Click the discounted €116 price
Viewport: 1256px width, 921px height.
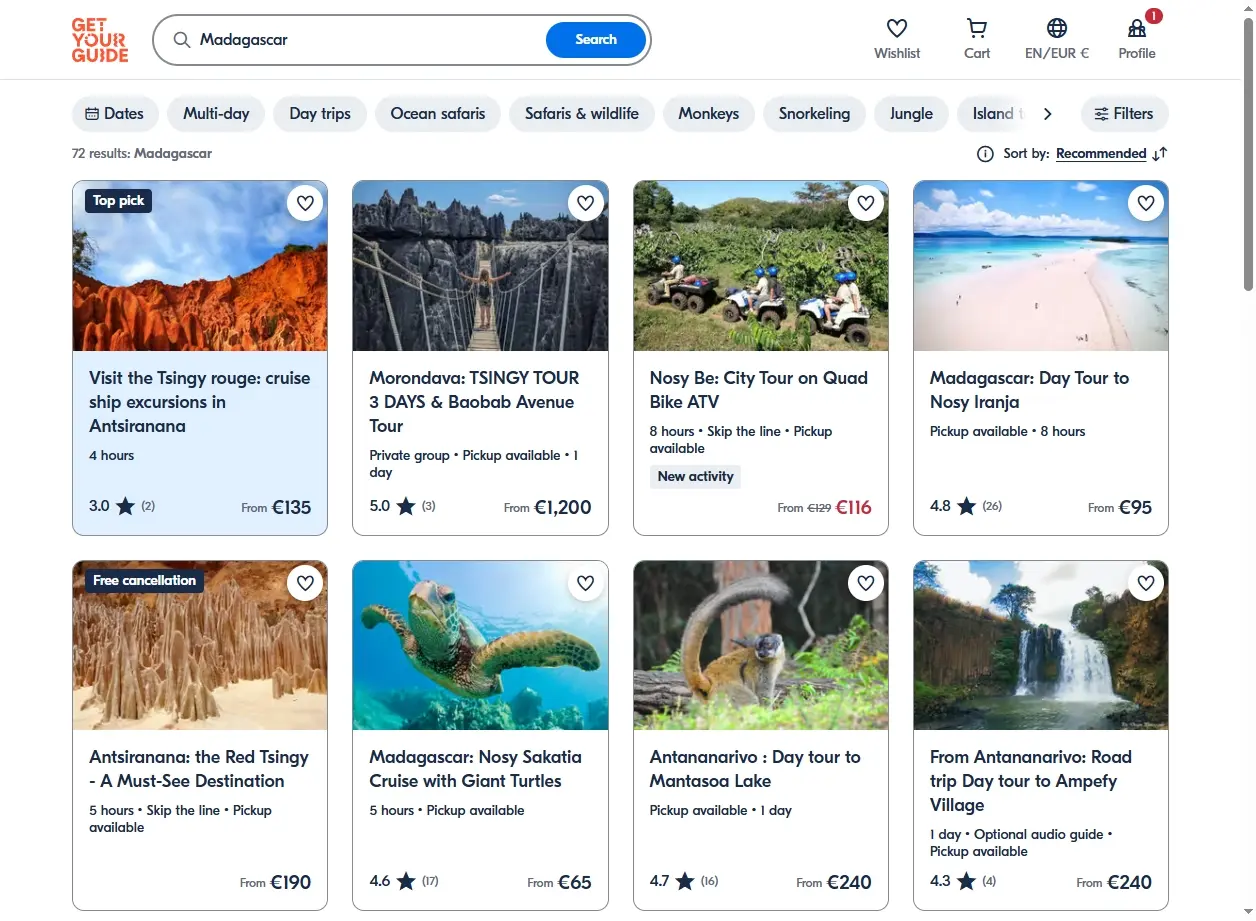(x=853, y=507)
